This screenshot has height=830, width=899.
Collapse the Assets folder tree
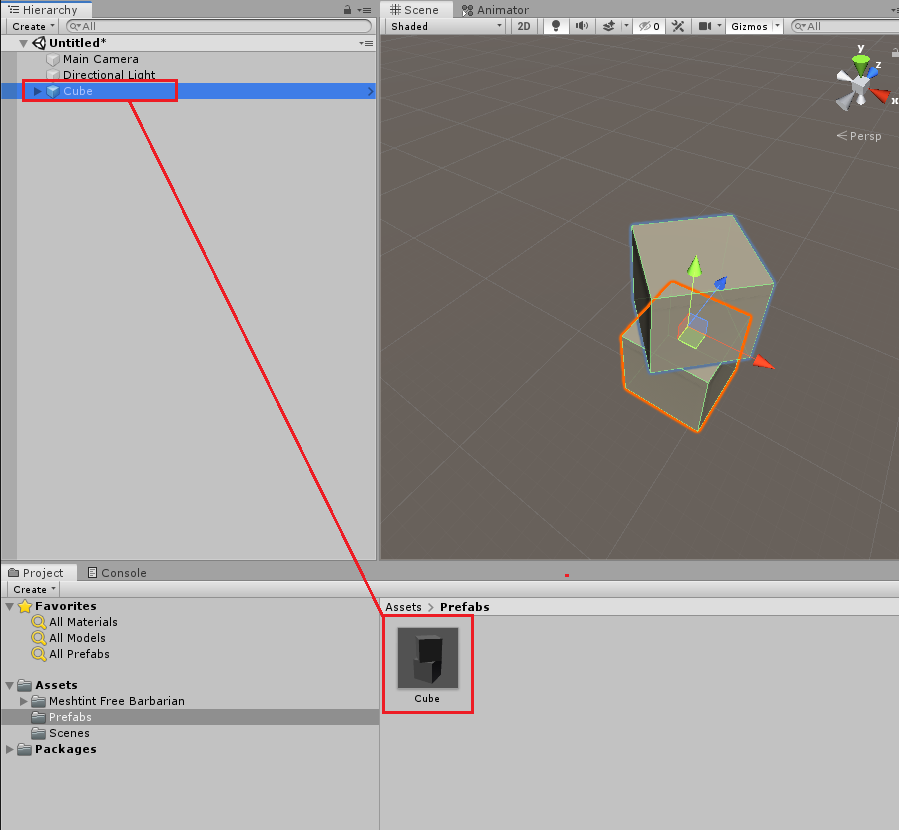[10, 685]
